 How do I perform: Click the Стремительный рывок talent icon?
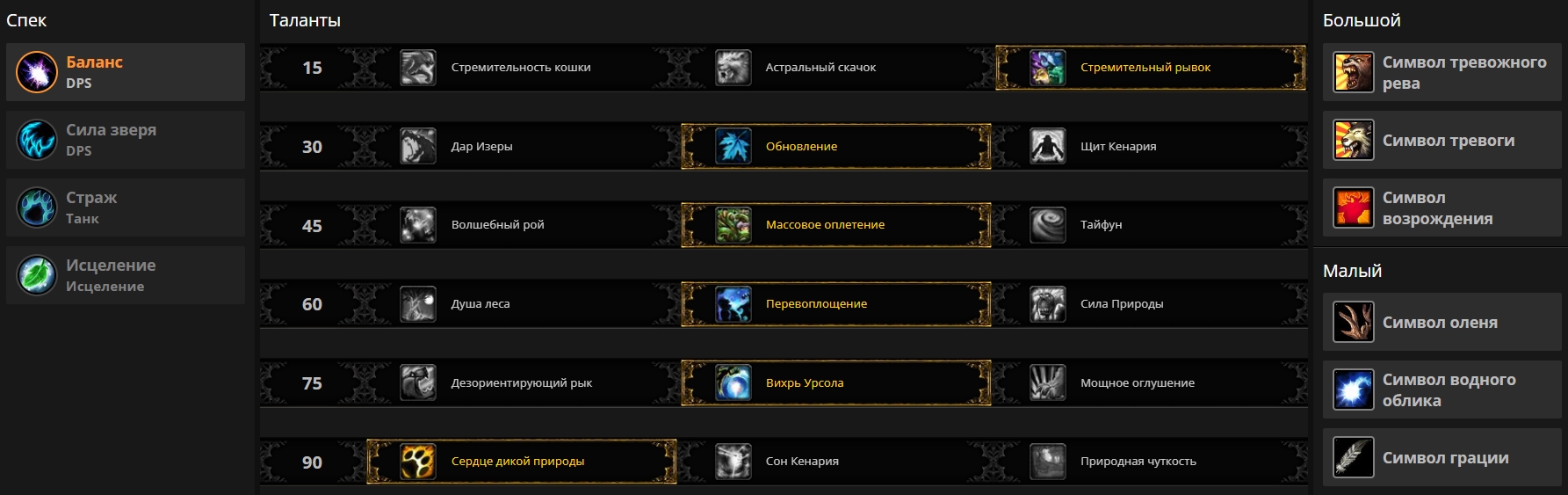1047,68
